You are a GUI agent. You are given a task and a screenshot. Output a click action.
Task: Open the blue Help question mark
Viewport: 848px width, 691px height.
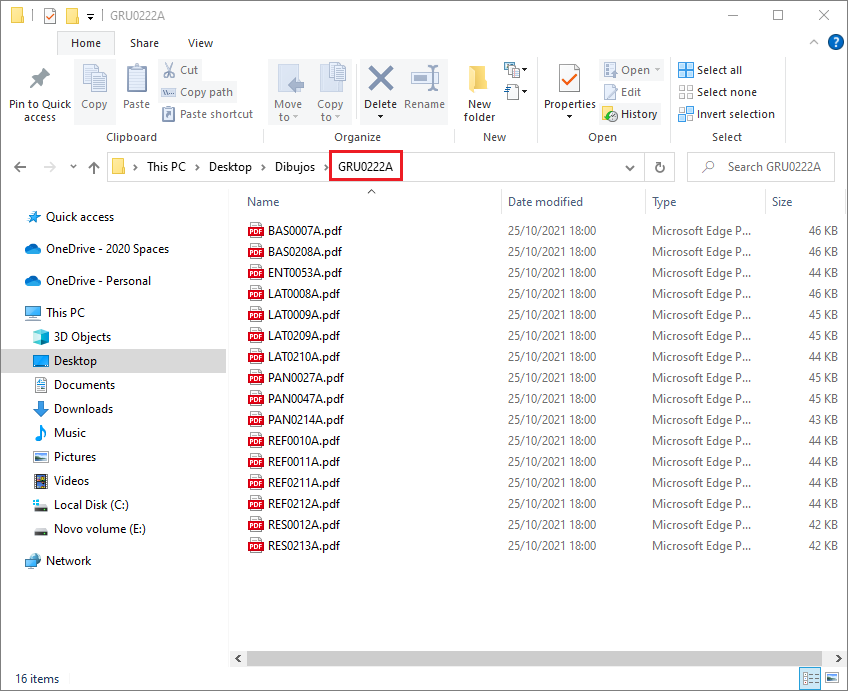tap(836, 42)
